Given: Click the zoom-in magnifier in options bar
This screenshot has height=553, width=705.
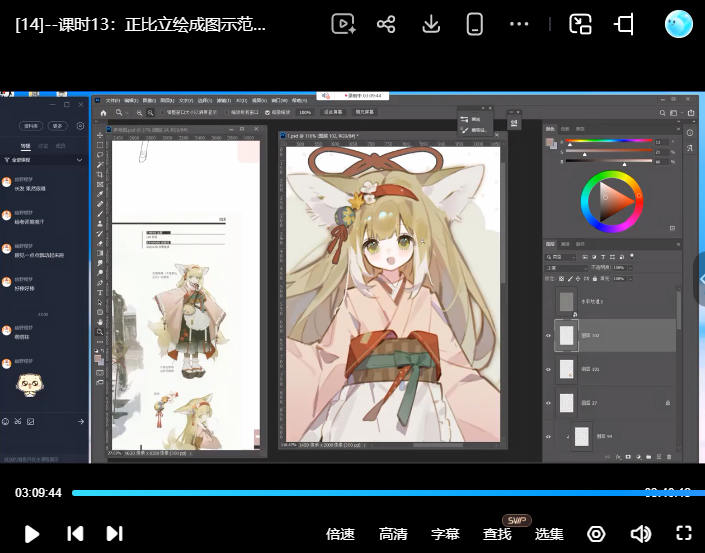Looking at the screenshot, I should point(139,113).
